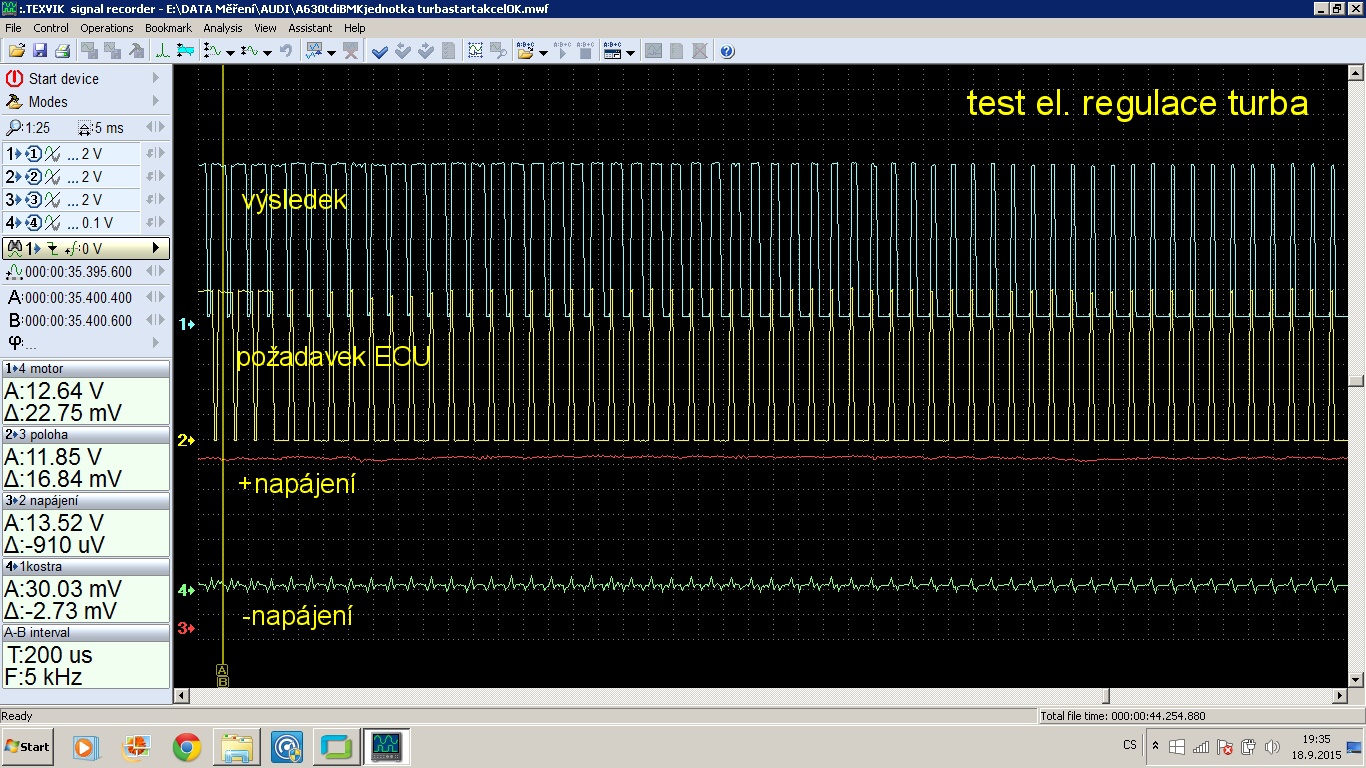
Task: Click the Print toolbar icon
Action: [62, 51]
